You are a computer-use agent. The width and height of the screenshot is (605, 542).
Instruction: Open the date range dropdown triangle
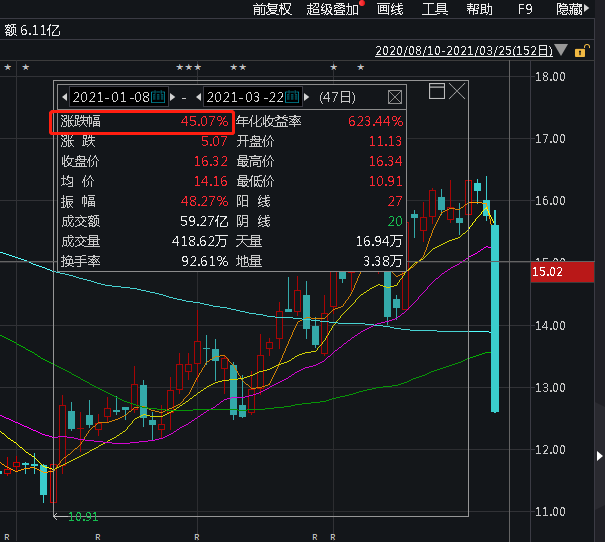561,50
